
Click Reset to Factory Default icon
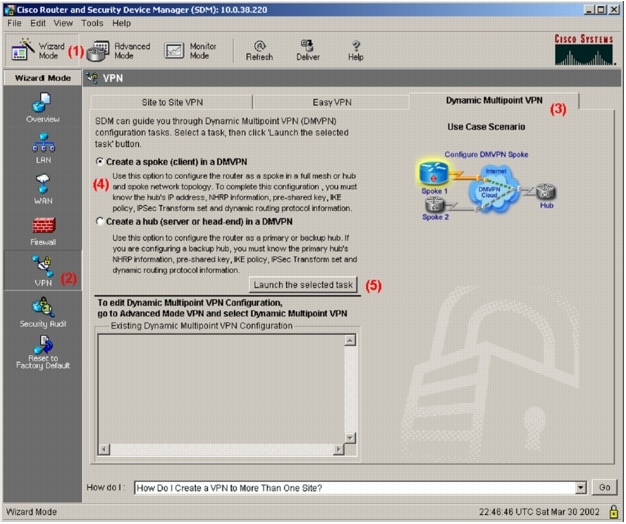click(x=43, y=352)
